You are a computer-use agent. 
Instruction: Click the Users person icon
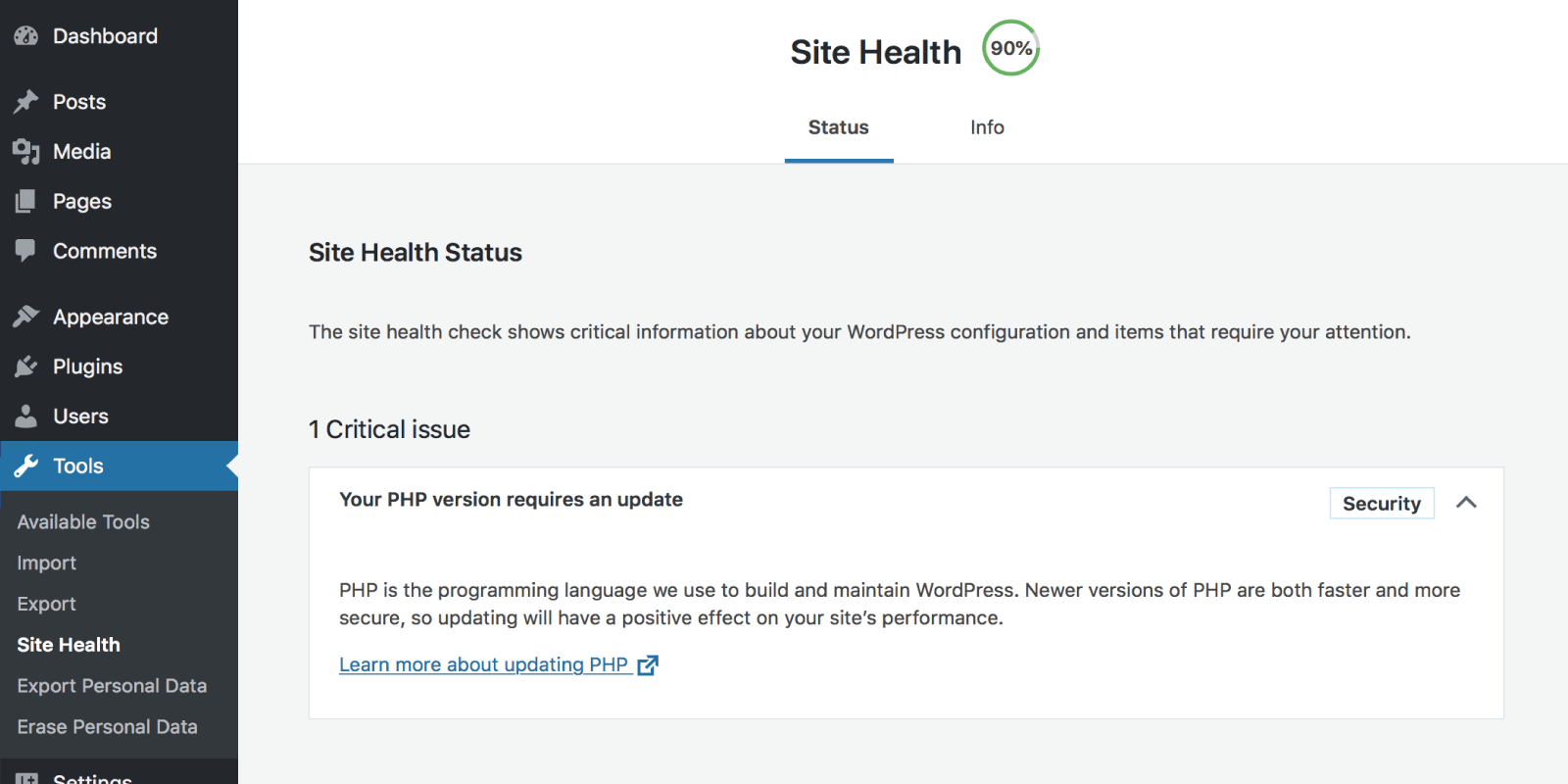(26, 416)
